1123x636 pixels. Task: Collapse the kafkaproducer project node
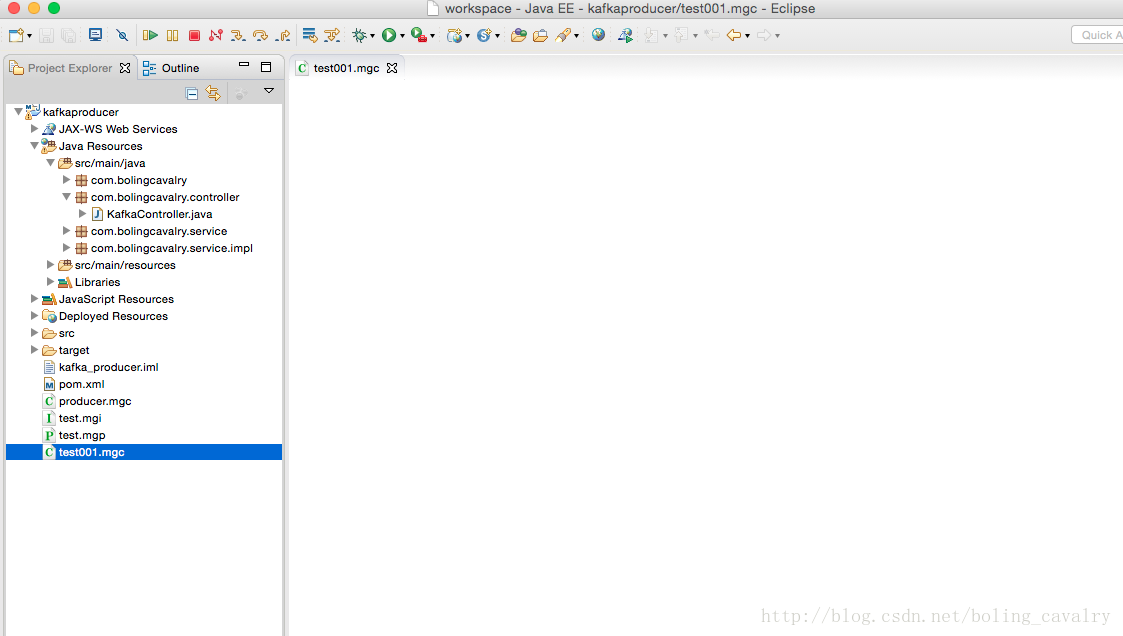19,112
